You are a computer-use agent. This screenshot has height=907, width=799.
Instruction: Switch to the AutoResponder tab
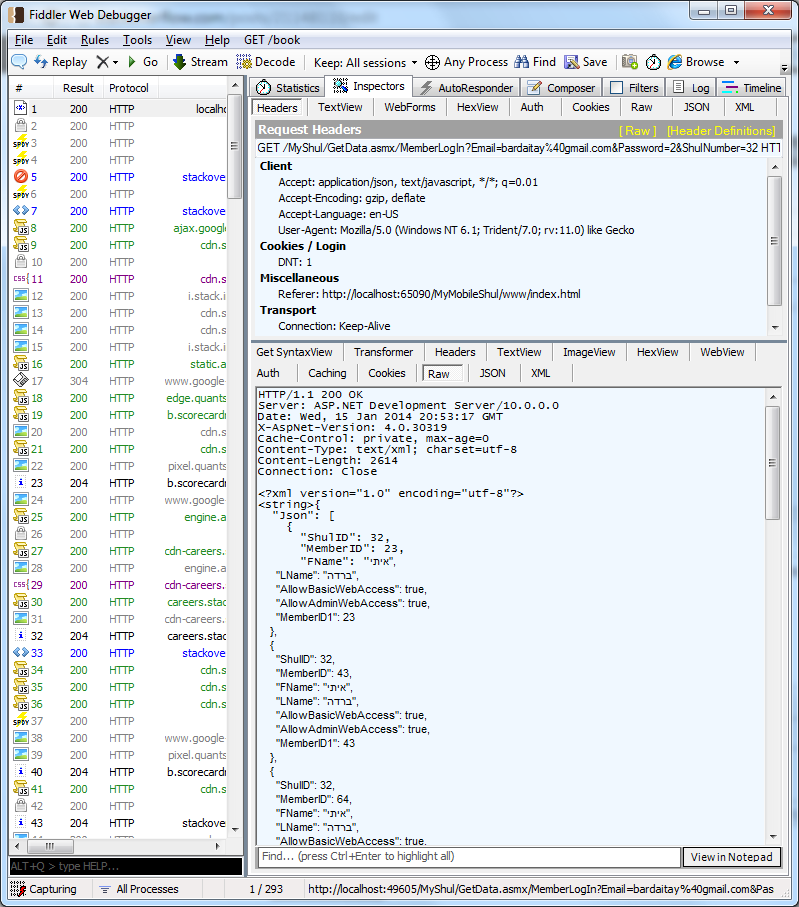(466, 88)
